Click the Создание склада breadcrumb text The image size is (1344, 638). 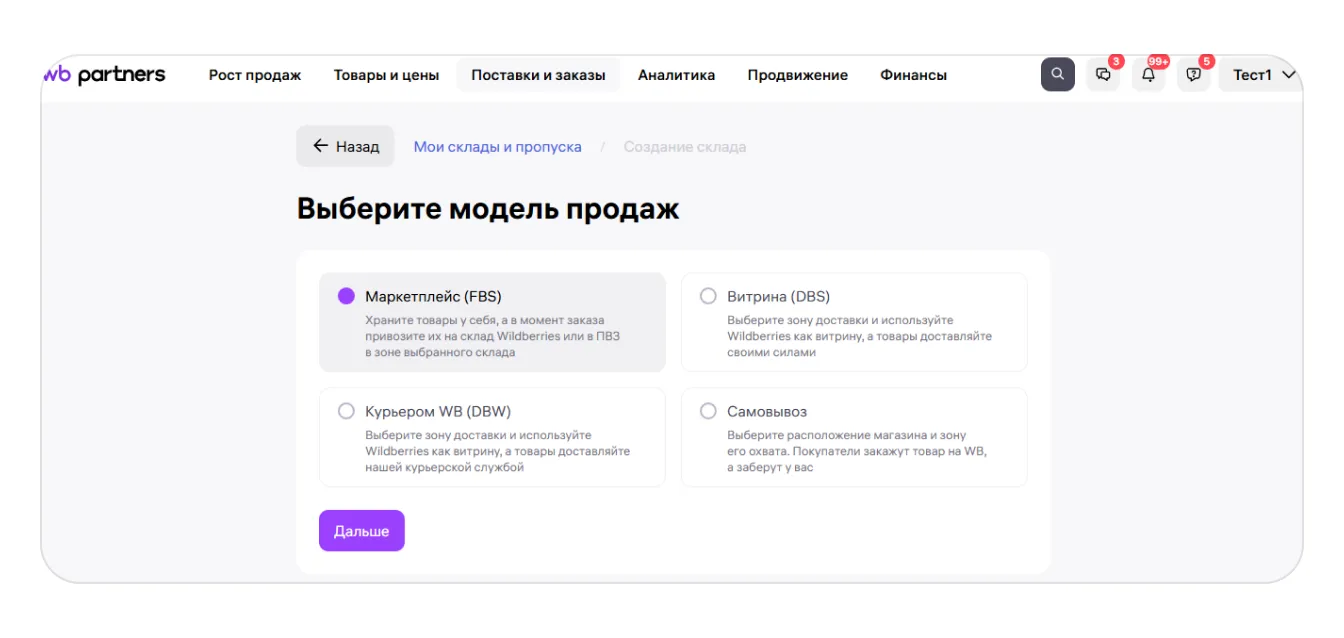tap(684, 147)
